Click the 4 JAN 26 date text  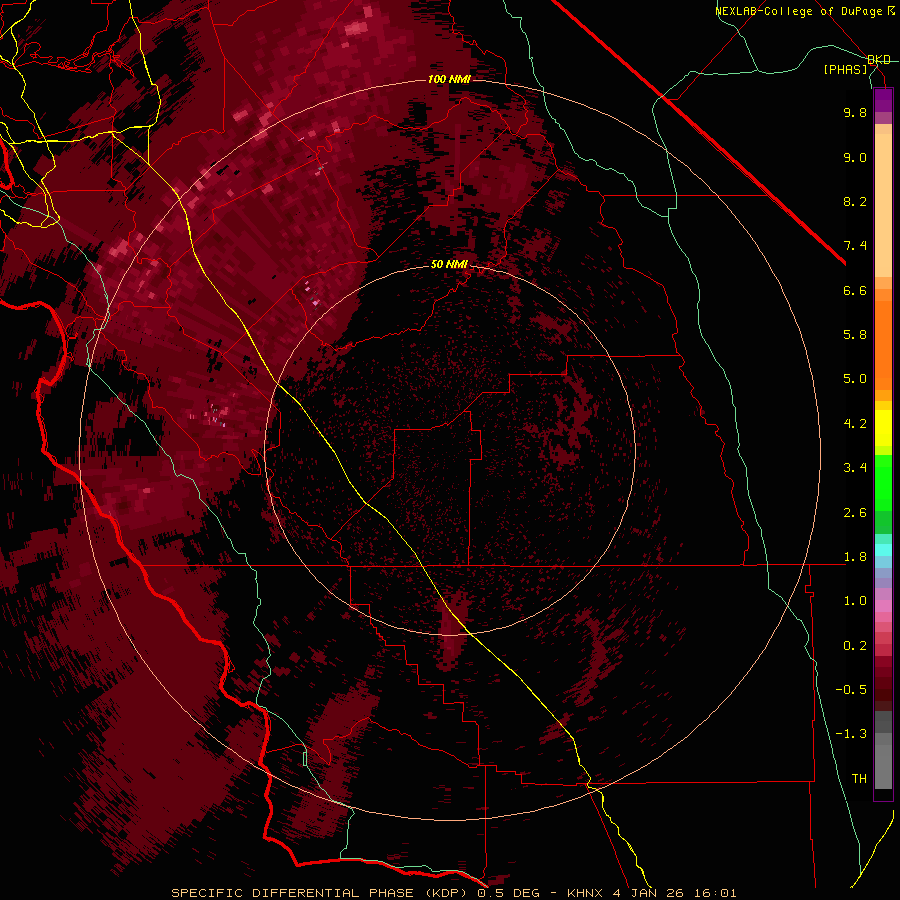pyautogui.click(x=648, y=893)
